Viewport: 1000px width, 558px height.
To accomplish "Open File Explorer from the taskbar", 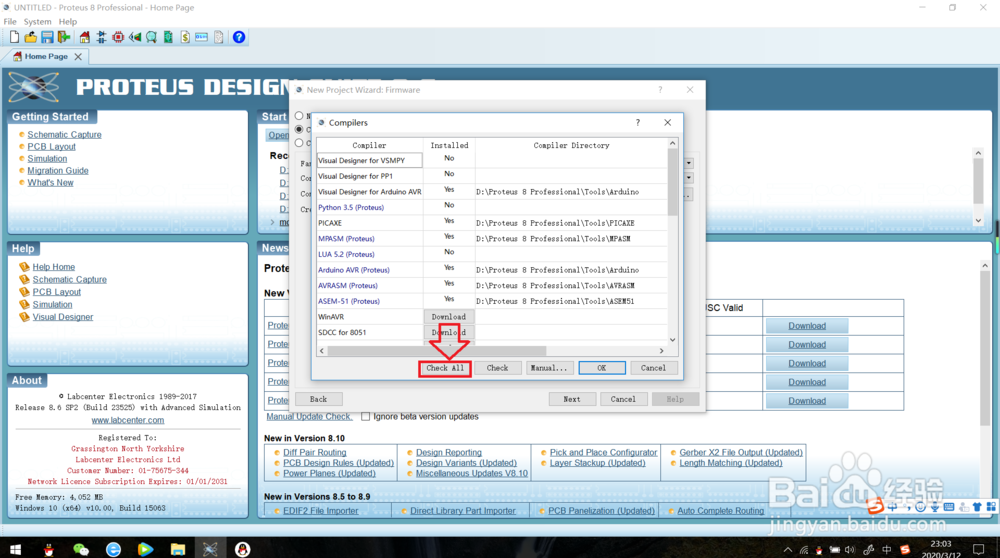I will pyautogui.click(x=177, y=549).
